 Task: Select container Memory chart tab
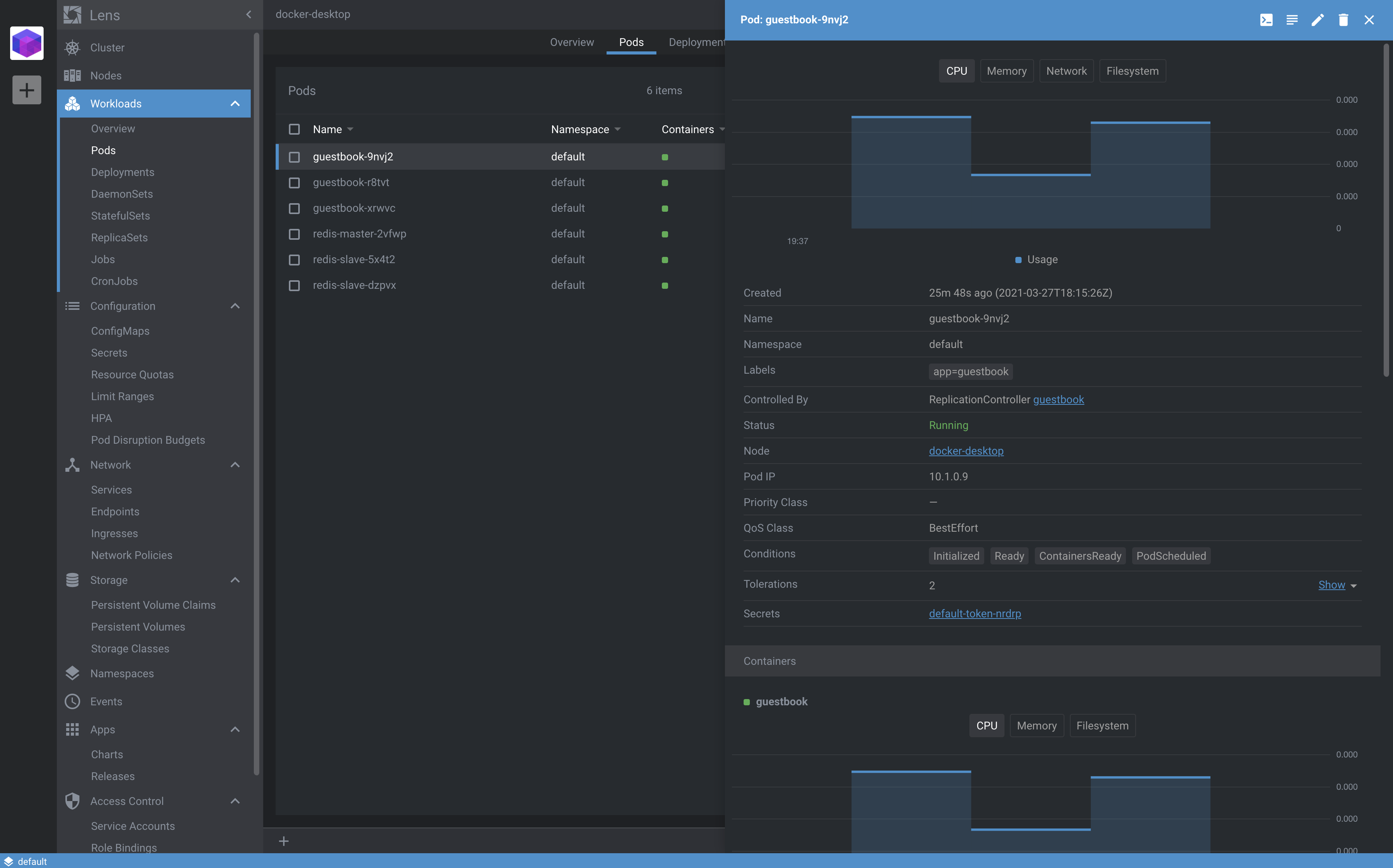tap(1036, 726)
